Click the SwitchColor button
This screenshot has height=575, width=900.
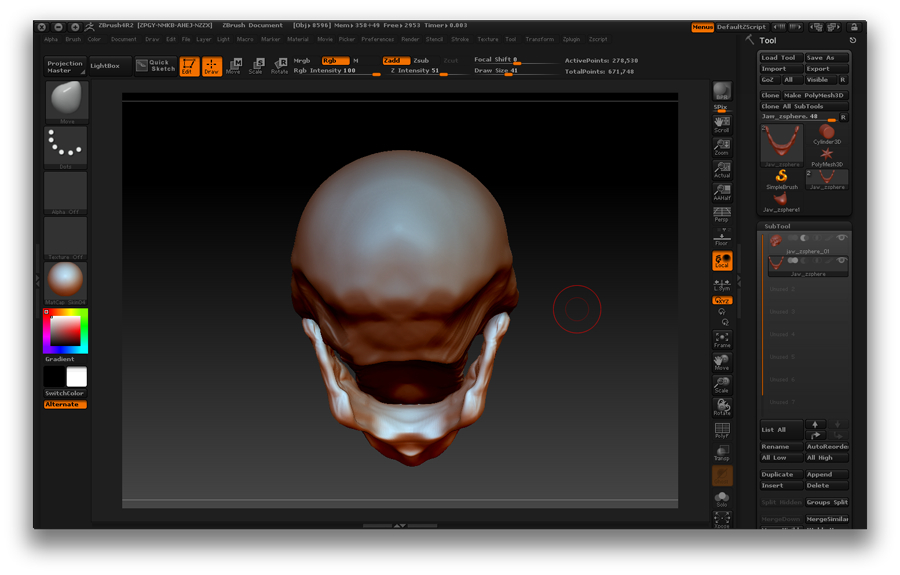pyautogui.click(x=65, y=393)
